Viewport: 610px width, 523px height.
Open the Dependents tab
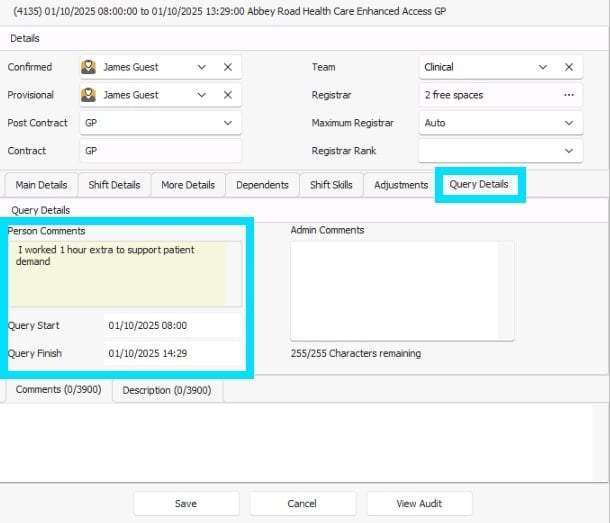262,185
